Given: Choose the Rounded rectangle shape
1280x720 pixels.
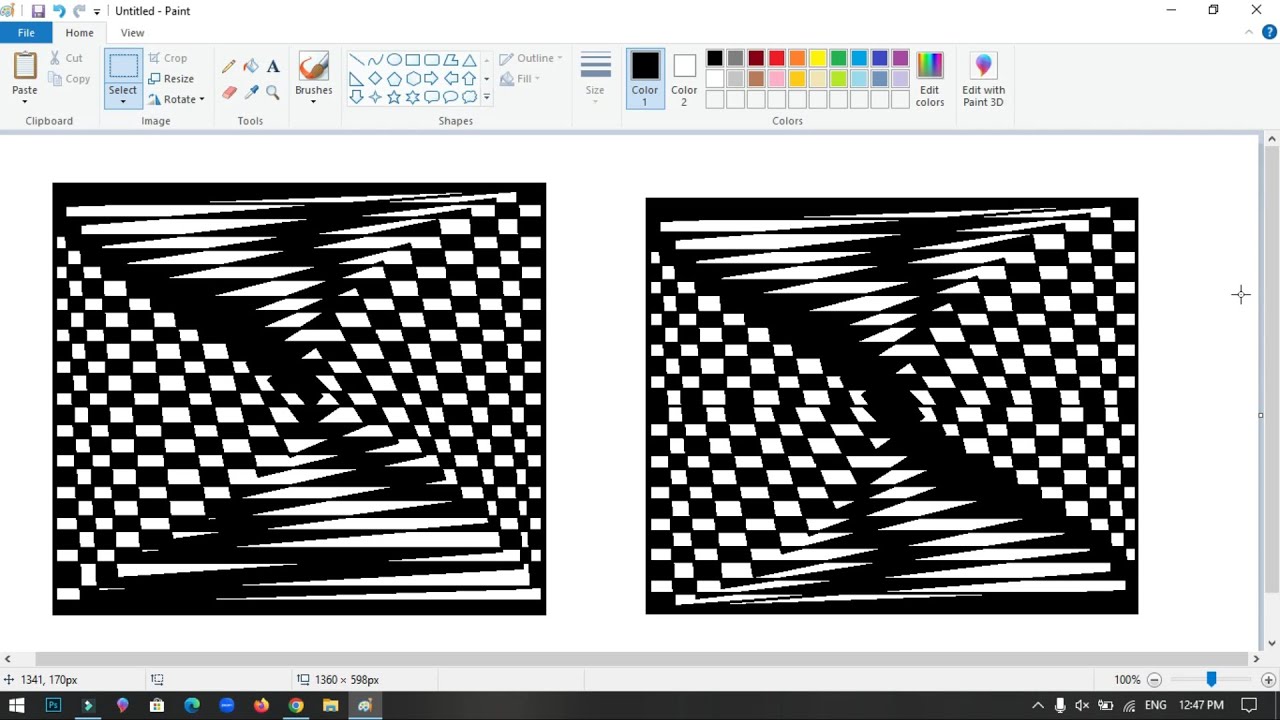Looking at the screenshot, I should 432,60.
